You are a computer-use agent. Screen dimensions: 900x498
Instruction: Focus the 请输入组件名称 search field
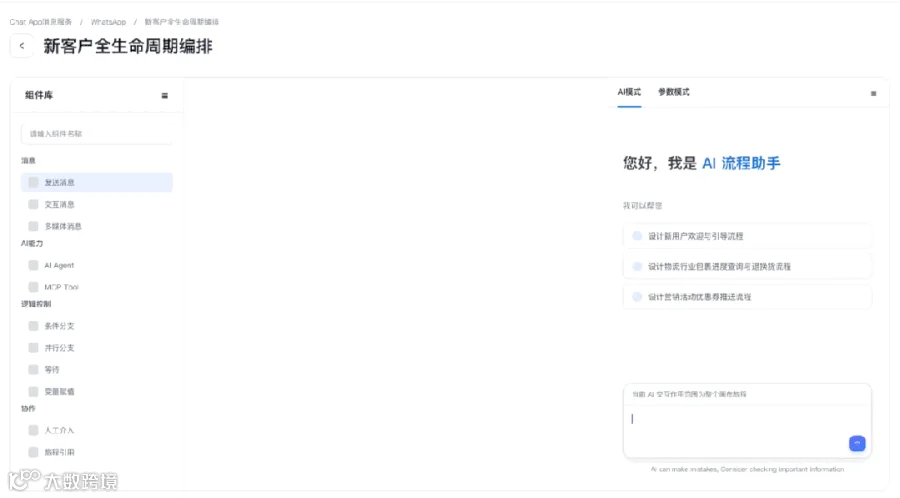pos(96,134)
